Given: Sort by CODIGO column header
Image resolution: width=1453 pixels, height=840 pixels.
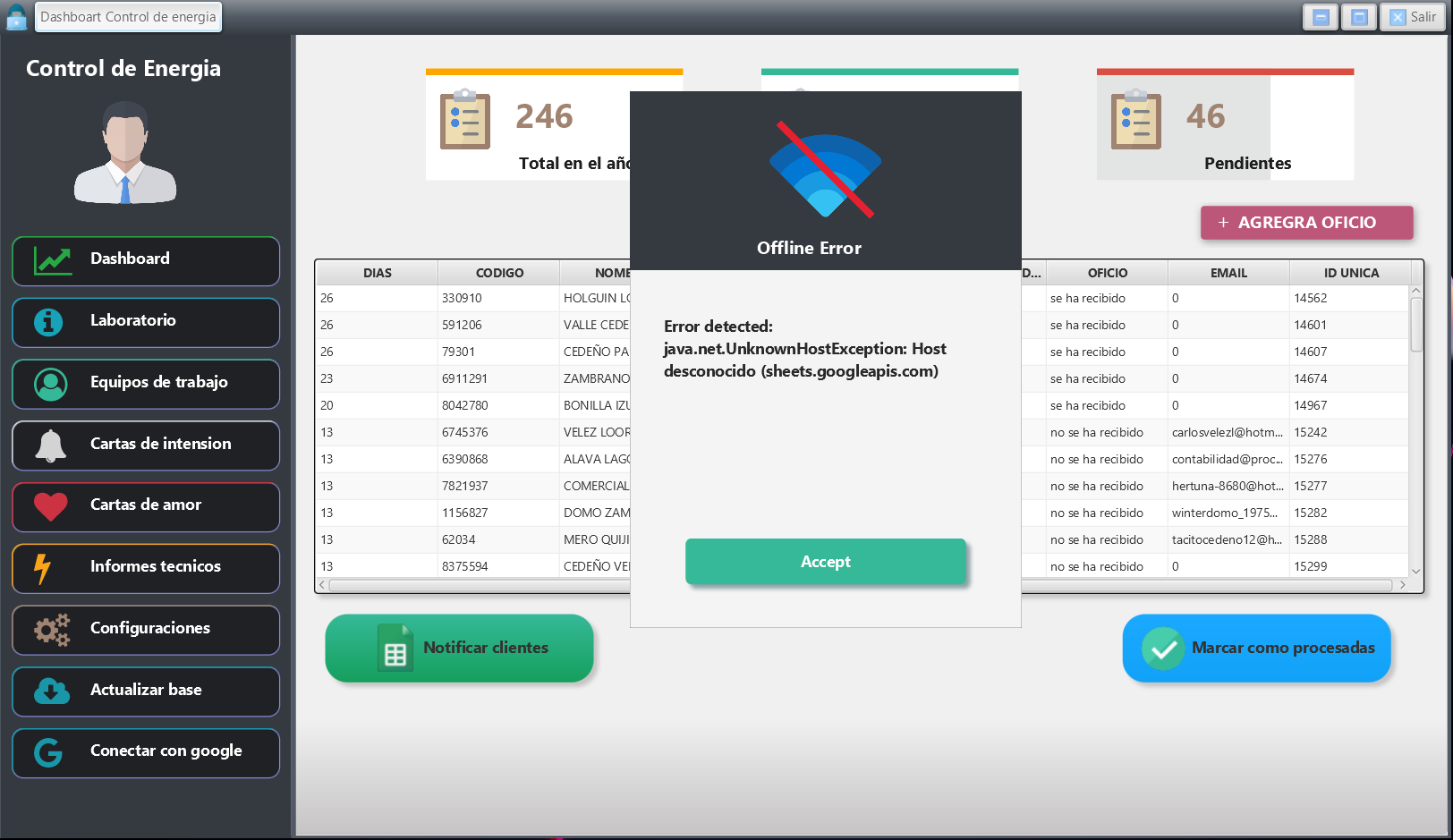Looking at the screenshot, I should [499, 273].
